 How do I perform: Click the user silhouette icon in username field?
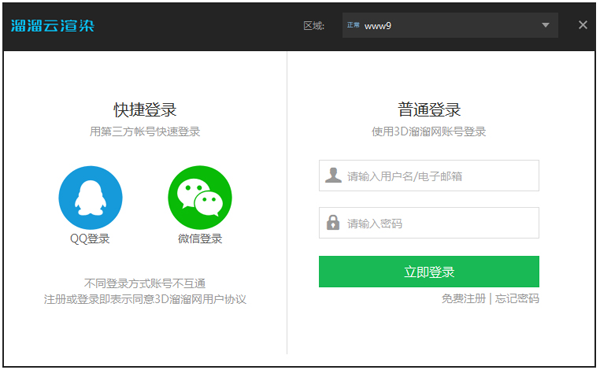(x=333, y=176)
